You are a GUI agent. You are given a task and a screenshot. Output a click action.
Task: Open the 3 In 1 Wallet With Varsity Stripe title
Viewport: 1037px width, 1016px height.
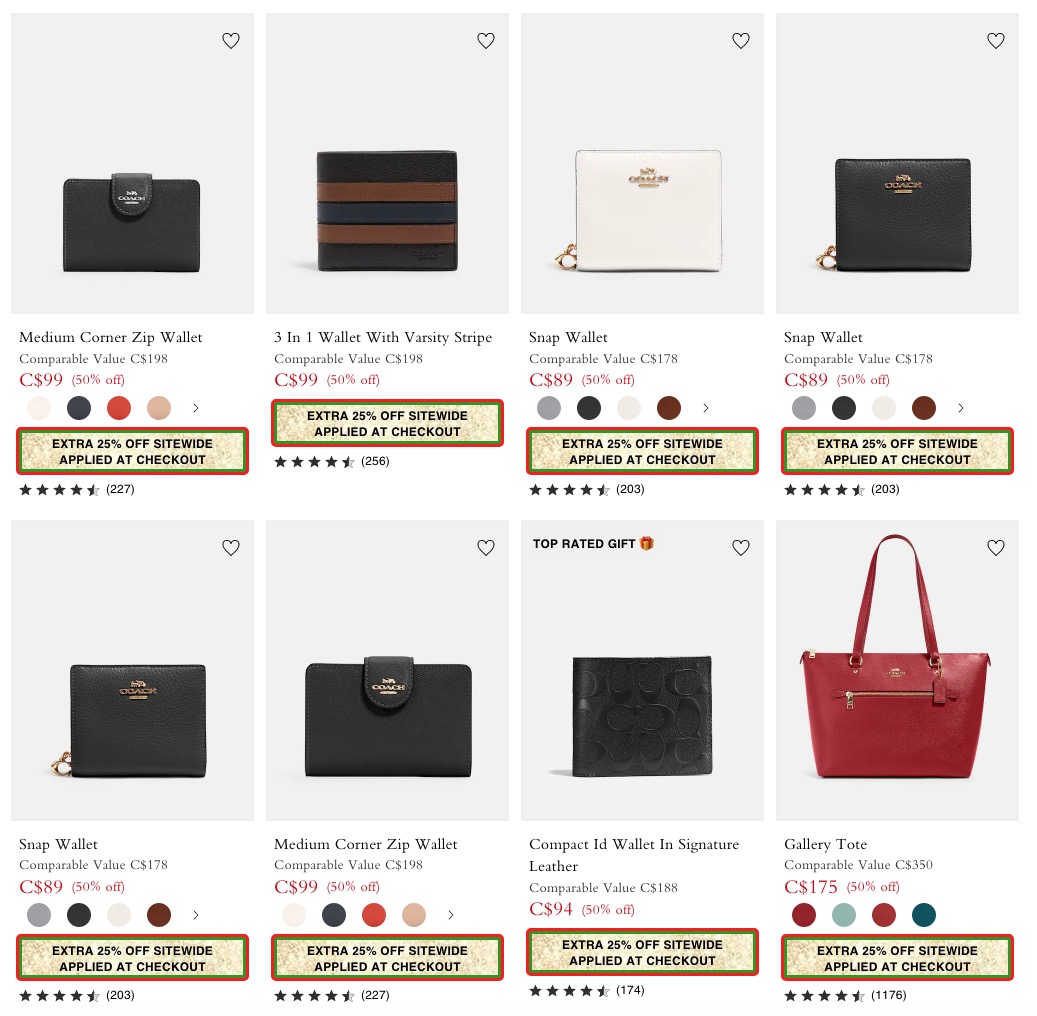(x=383, y=337)
